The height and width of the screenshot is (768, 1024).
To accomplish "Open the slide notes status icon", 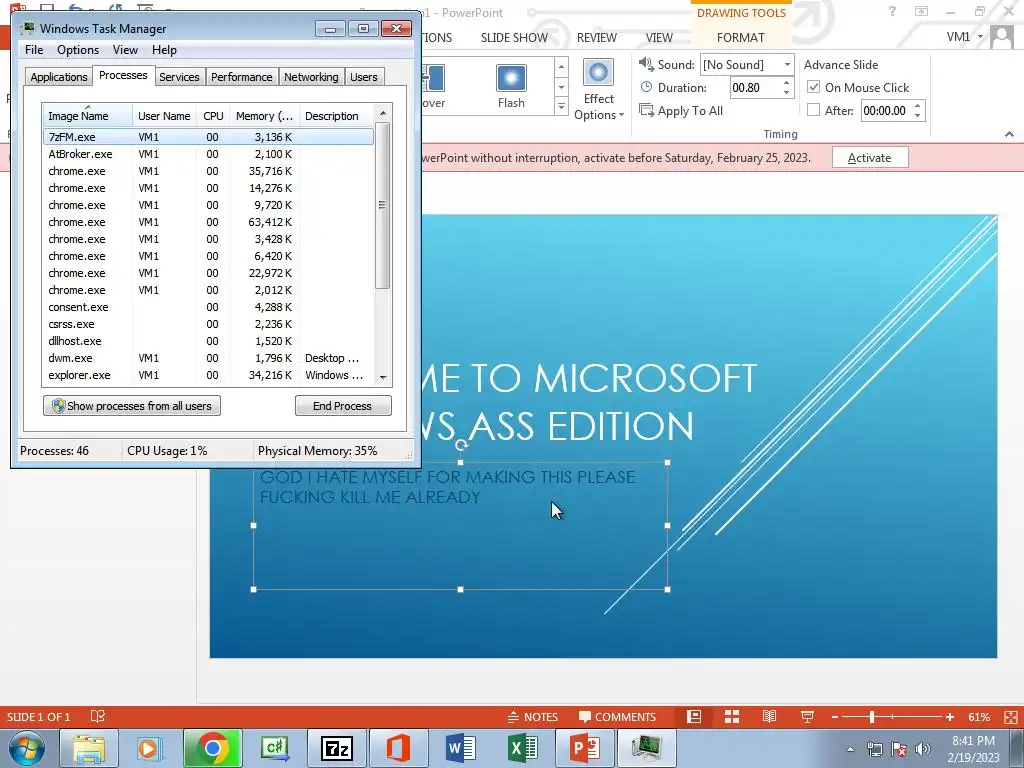I will [97, 716].
